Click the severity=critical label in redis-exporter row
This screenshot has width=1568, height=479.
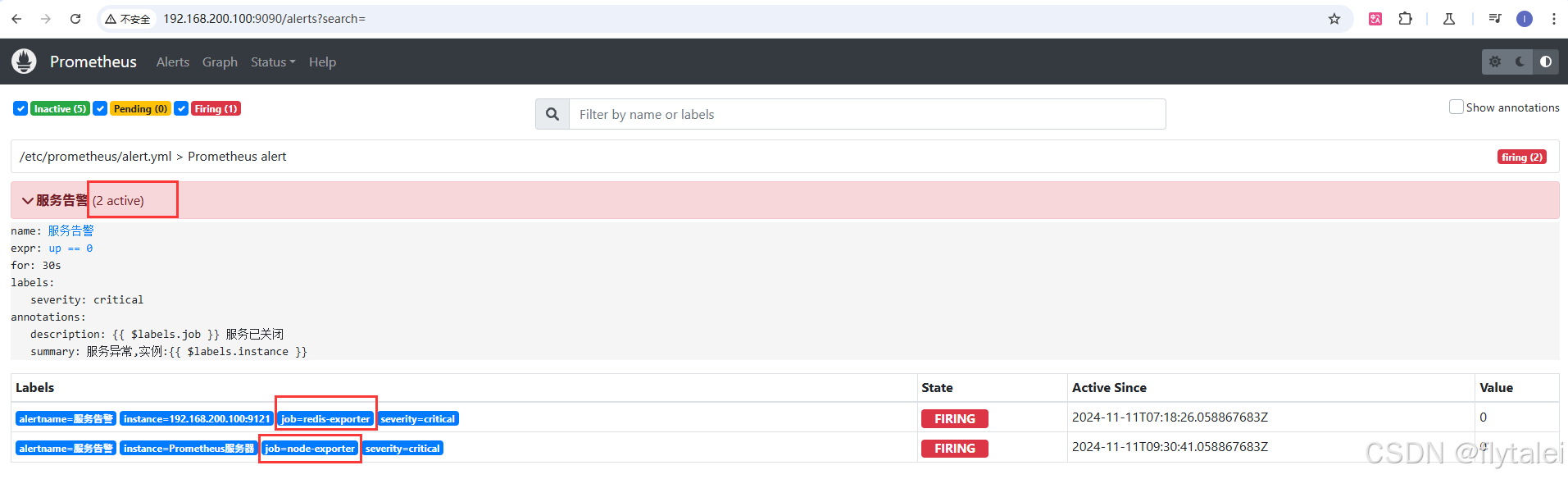418,419
